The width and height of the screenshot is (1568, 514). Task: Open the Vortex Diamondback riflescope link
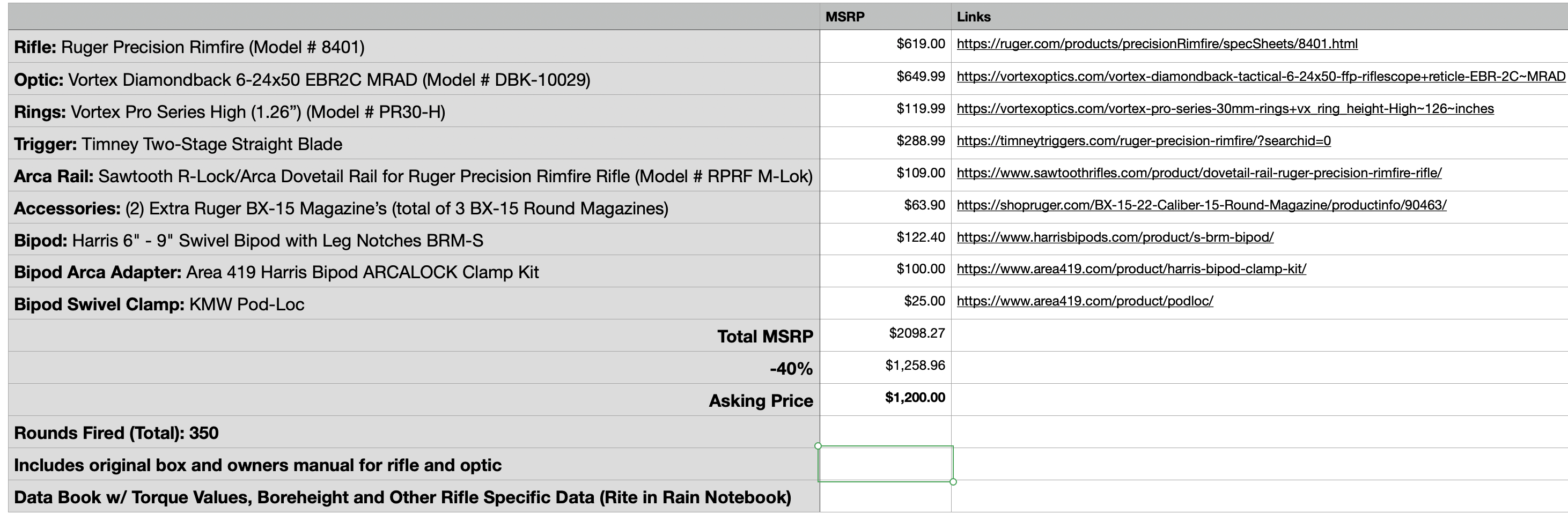click(1261, 77)
